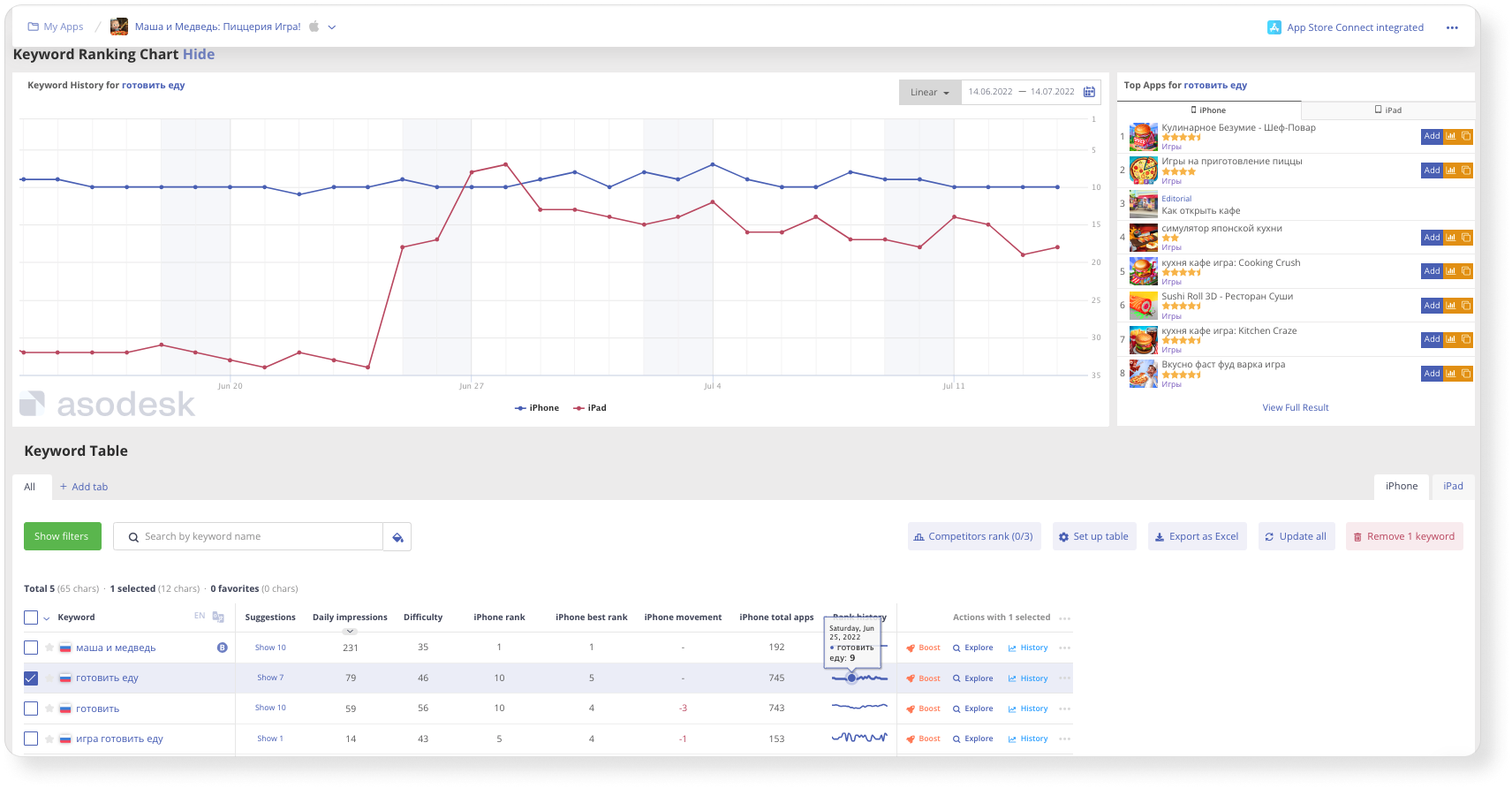Expand Show 7 suggestions for готовить еду
The height and width of the screenshot is (788, 1512).
(x=270, y=678)
